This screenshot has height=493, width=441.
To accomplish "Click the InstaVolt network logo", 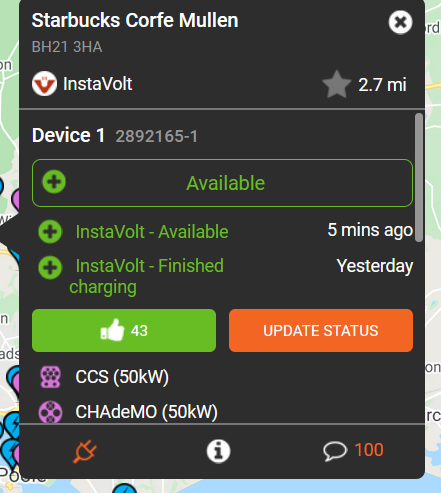I will (x=44, y=84).
